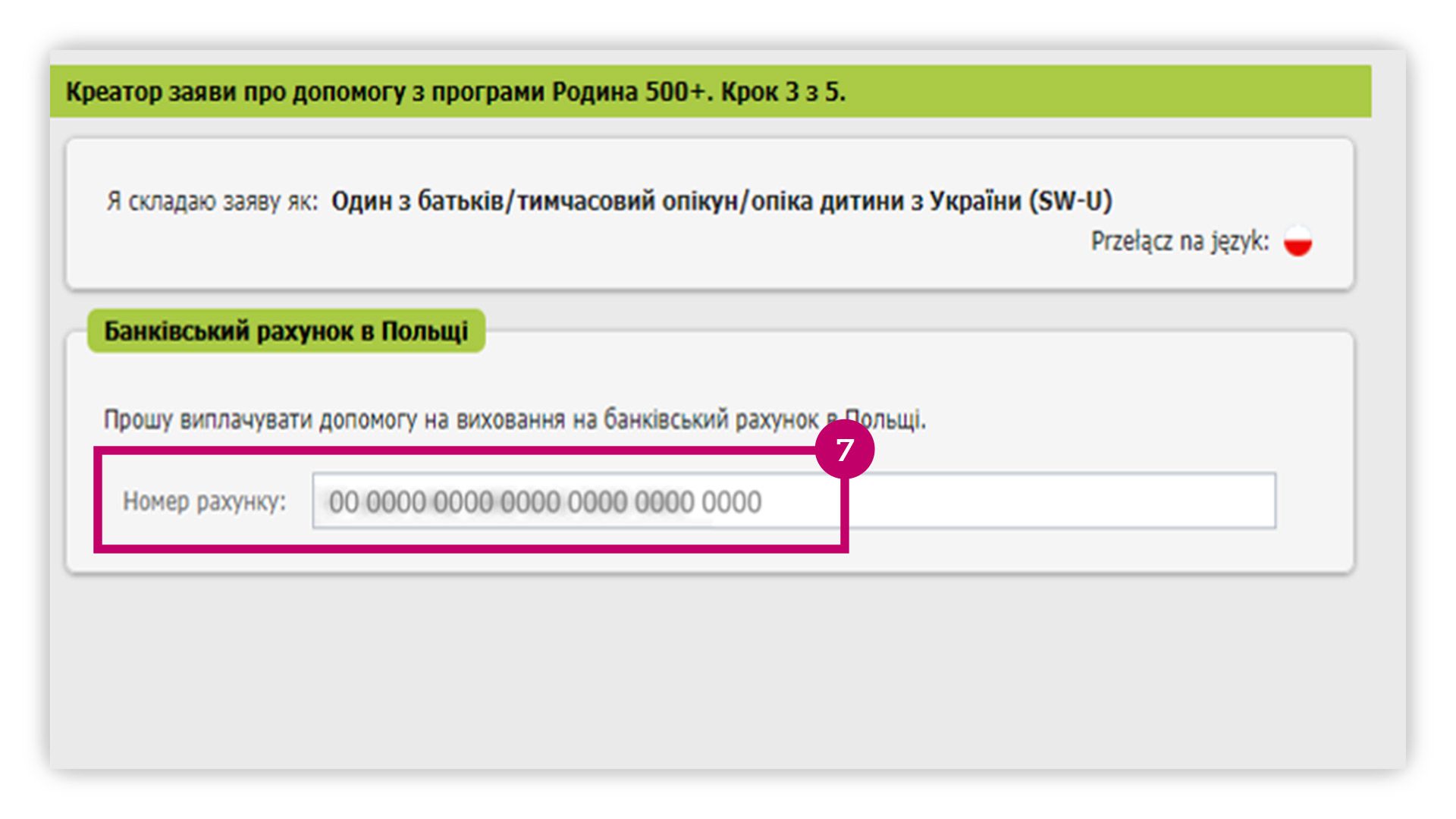
Task: Click the "(SW-U)" form code text
Action: (1070, 202)
